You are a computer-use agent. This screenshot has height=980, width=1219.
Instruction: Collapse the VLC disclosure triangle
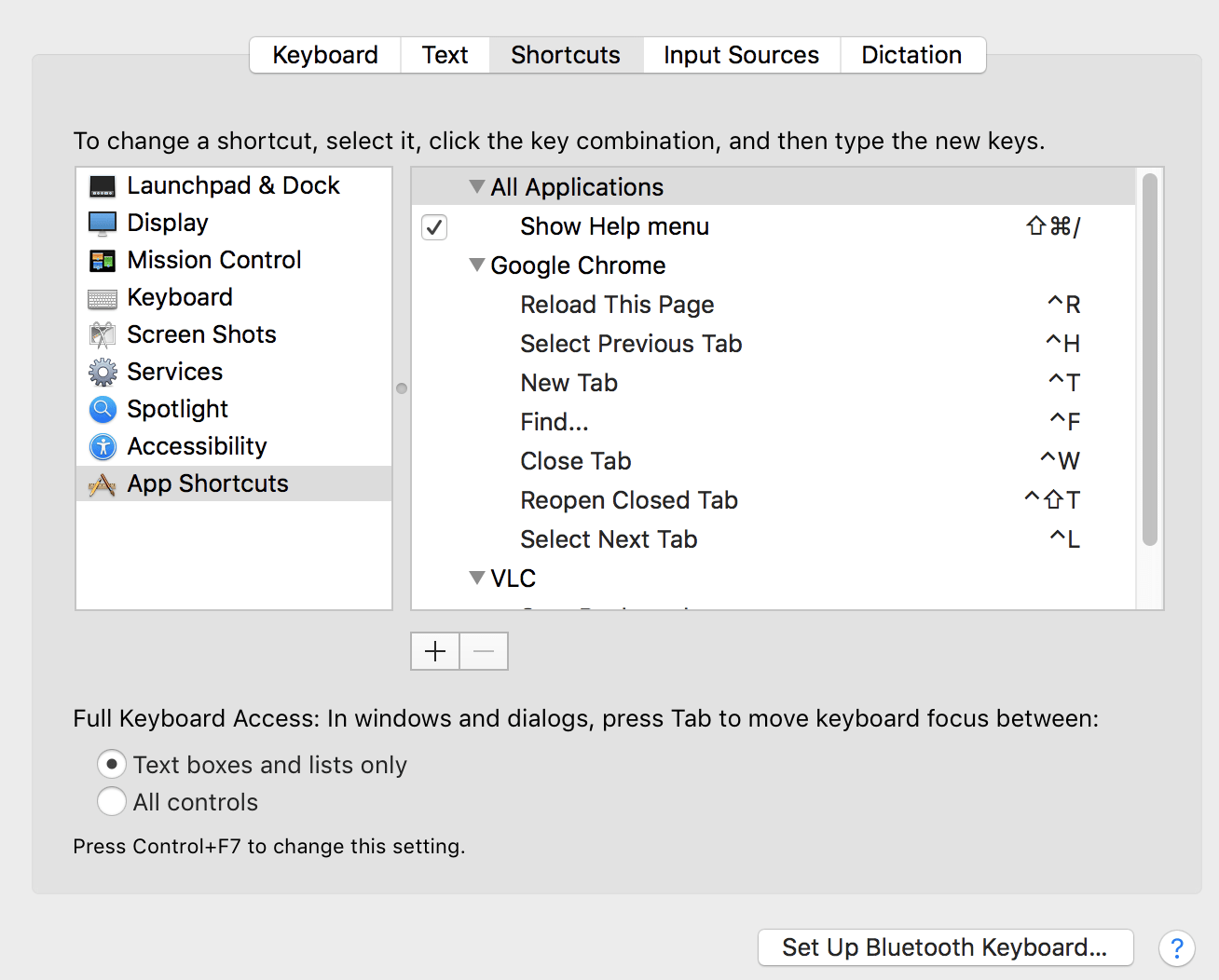(477, 578)
